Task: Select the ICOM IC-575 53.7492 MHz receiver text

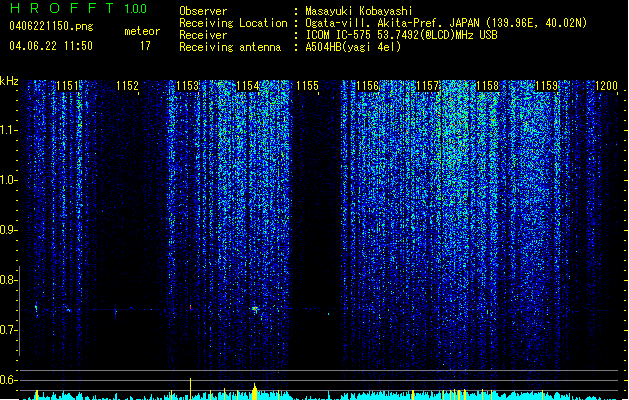Action: pyautogui.click(x=402, y=35)
